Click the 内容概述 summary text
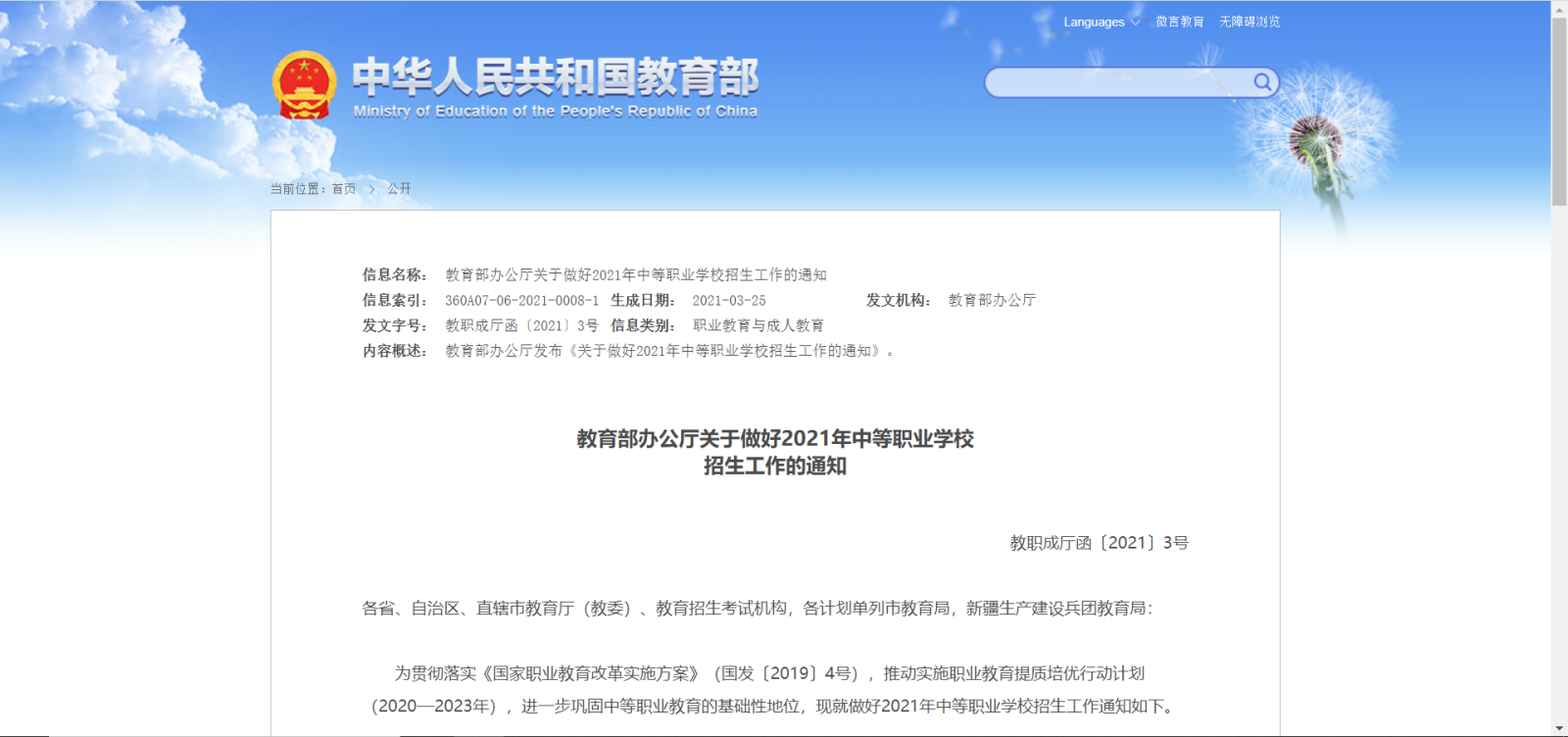 [x=670, y=351]
